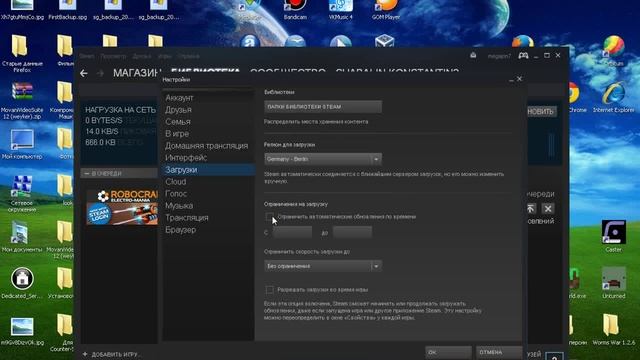The width and height of the screenshot is (640, 360).
Task: Click the update-start time field after С
Action: click(x=292, y=232)
